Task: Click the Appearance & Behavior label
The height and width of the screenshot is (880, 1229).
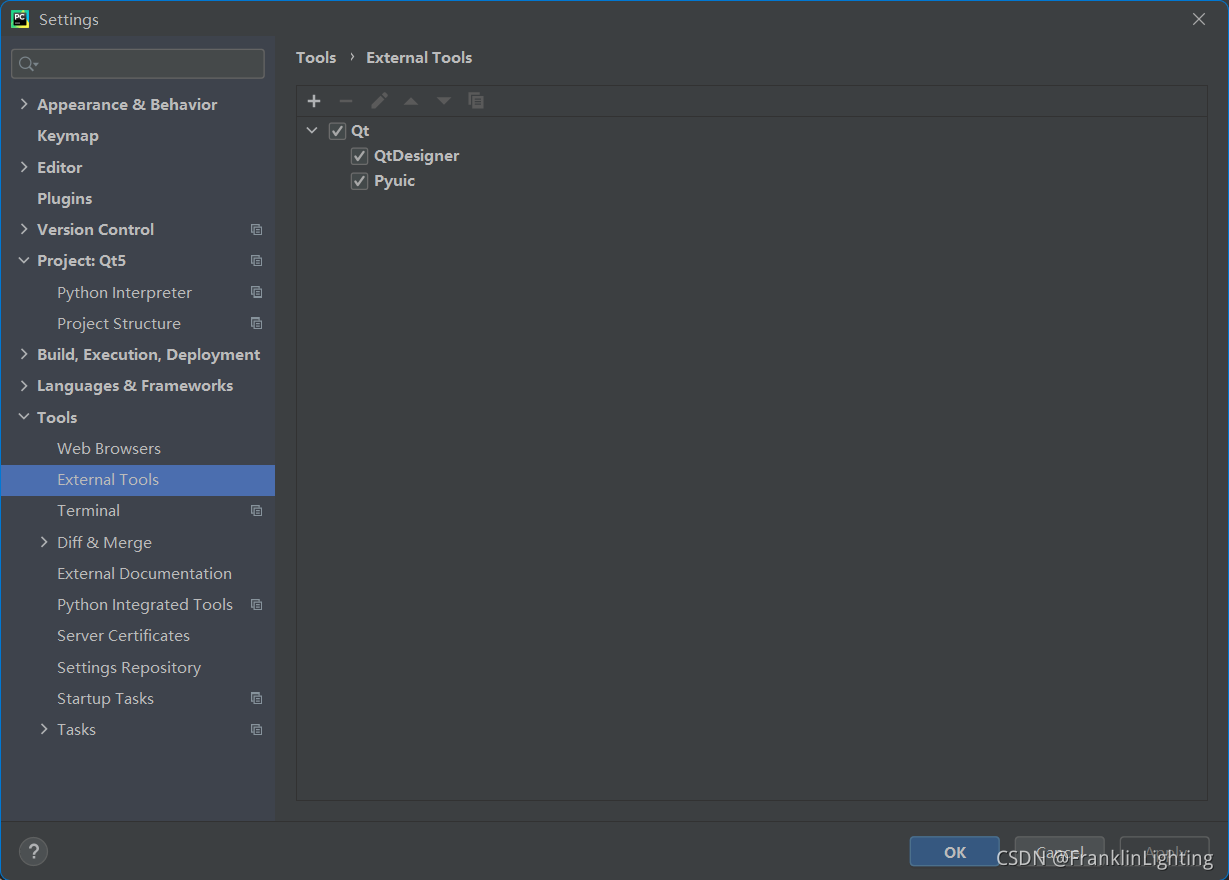Action: click(127, 105)
